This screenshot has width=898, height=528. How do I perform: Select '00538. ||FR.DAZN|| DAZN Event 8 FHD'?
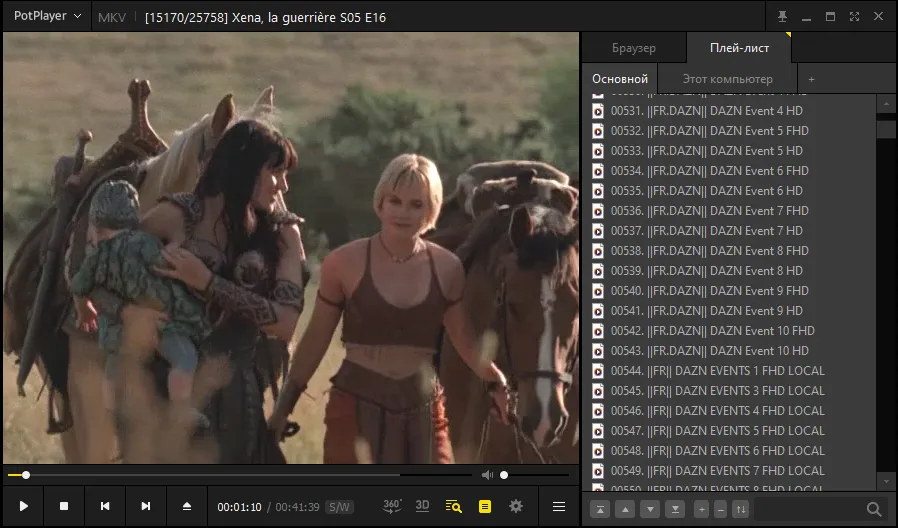click(x=730, y=251)
